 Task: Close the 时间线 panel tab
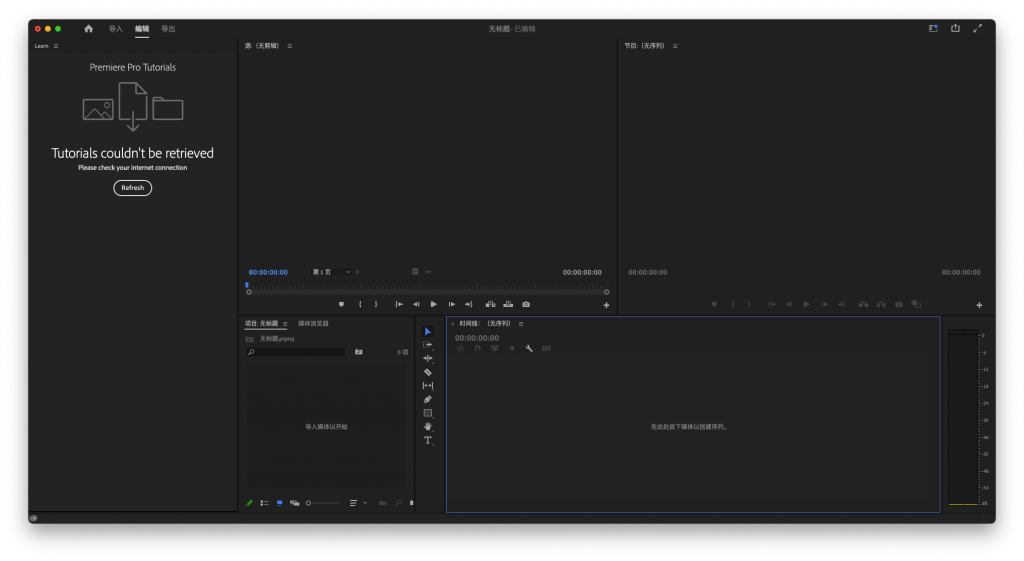coord(453,324)
